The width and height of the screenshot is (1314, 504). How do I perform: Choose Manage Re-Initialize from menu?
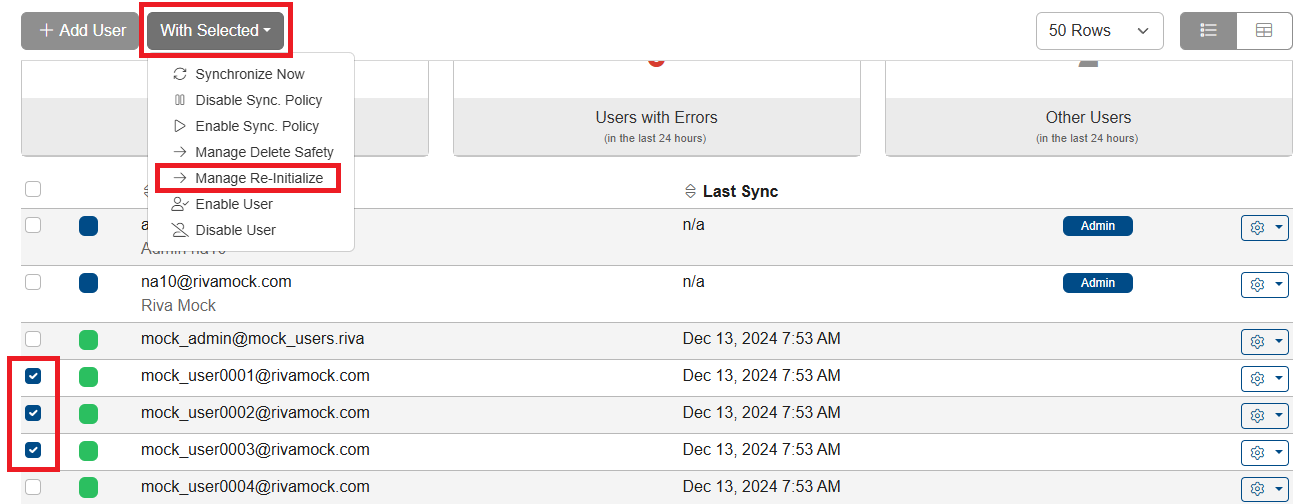coord(258,178)
